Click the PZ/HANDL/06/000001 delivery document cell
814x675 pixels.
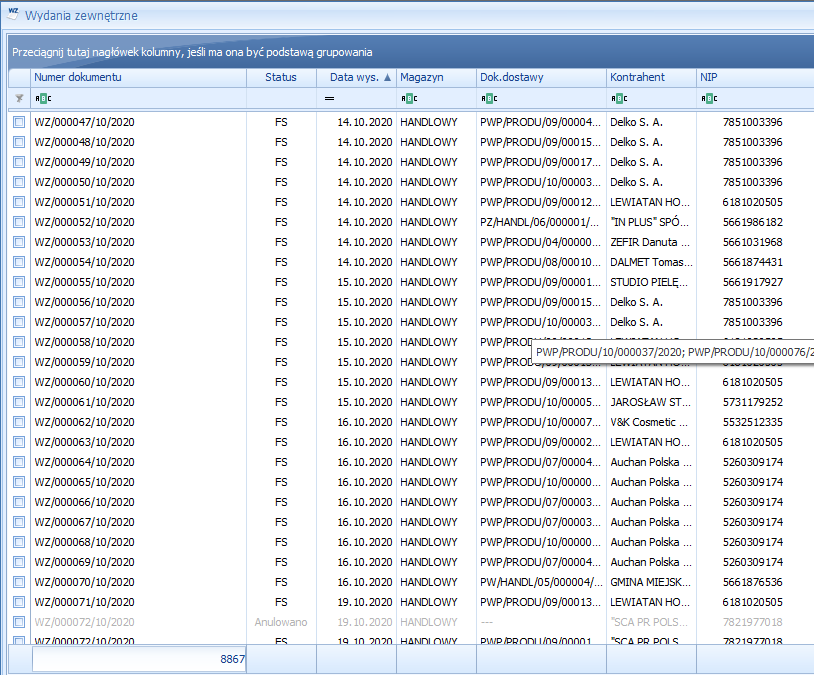540,222
